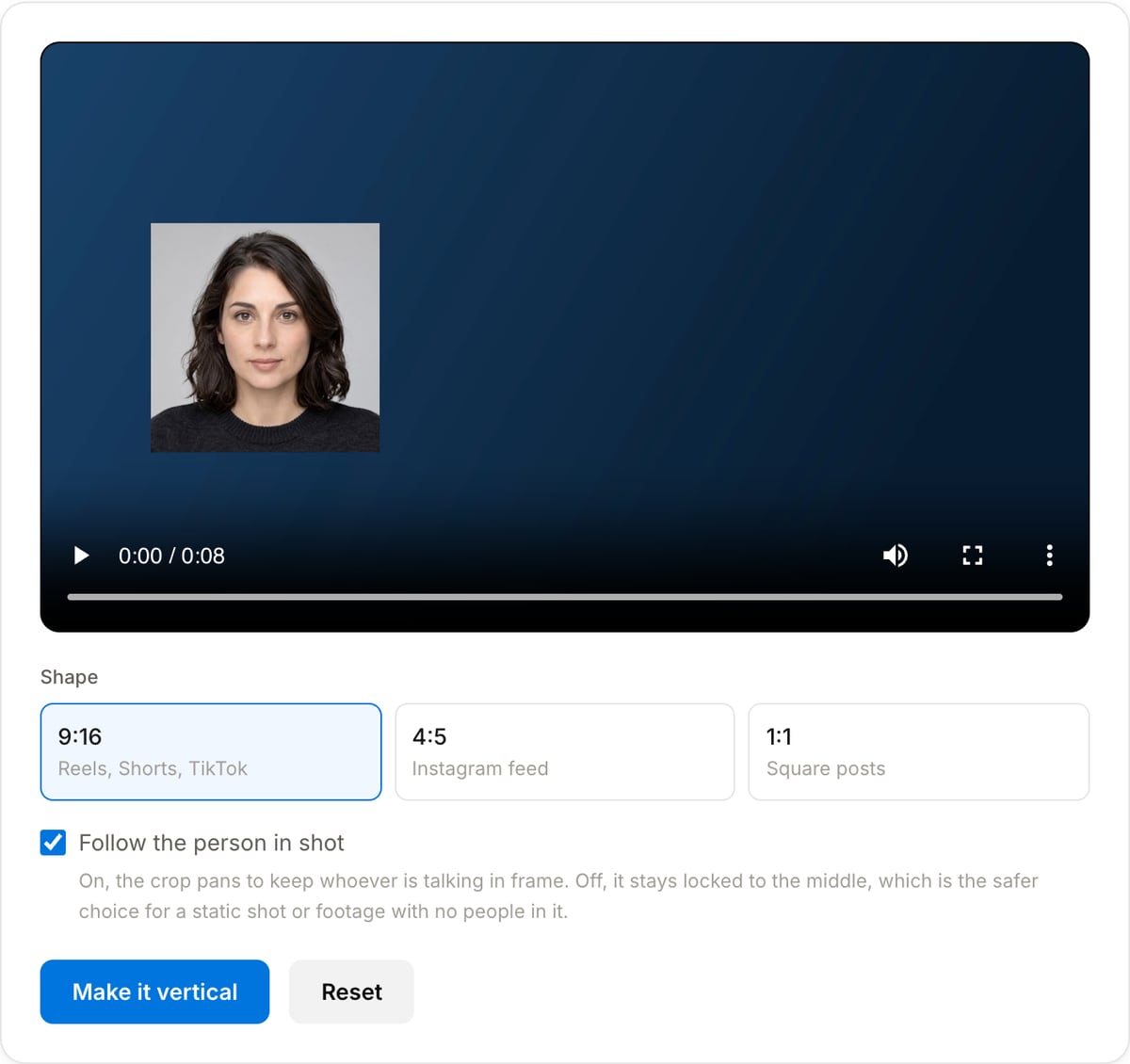The height and width of the screenshot is (1064, 1130).
Task: Pick the 1:1 Square posts shape
Action: point(919,751)
